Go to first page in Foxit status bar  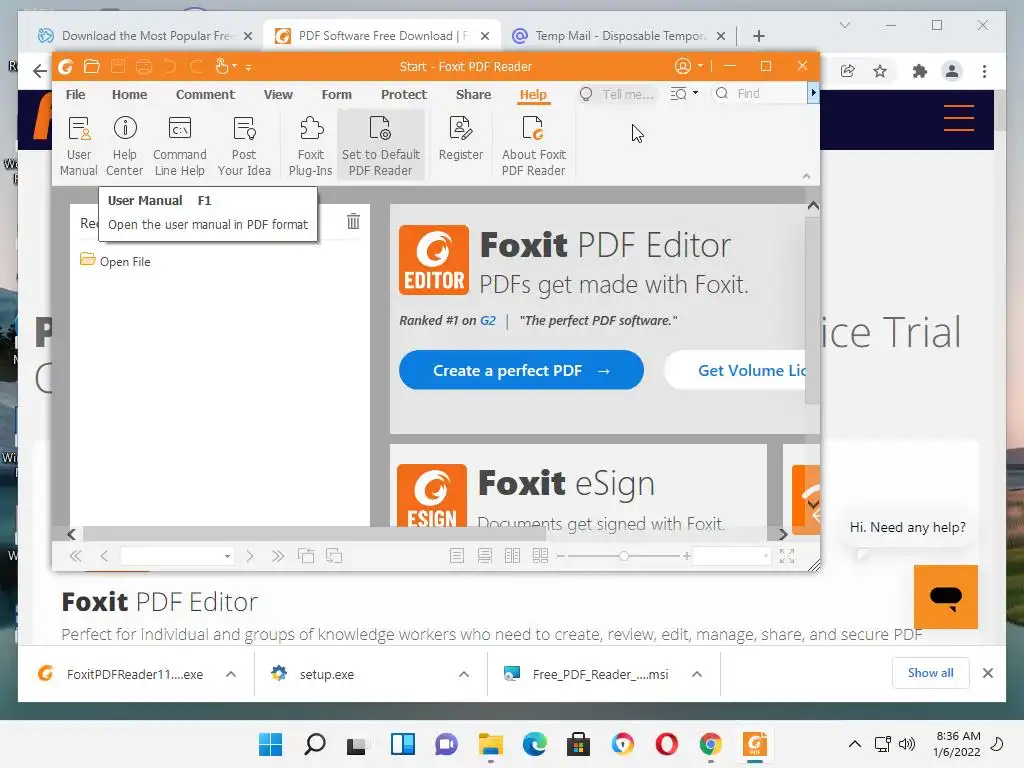coord(76,556)
